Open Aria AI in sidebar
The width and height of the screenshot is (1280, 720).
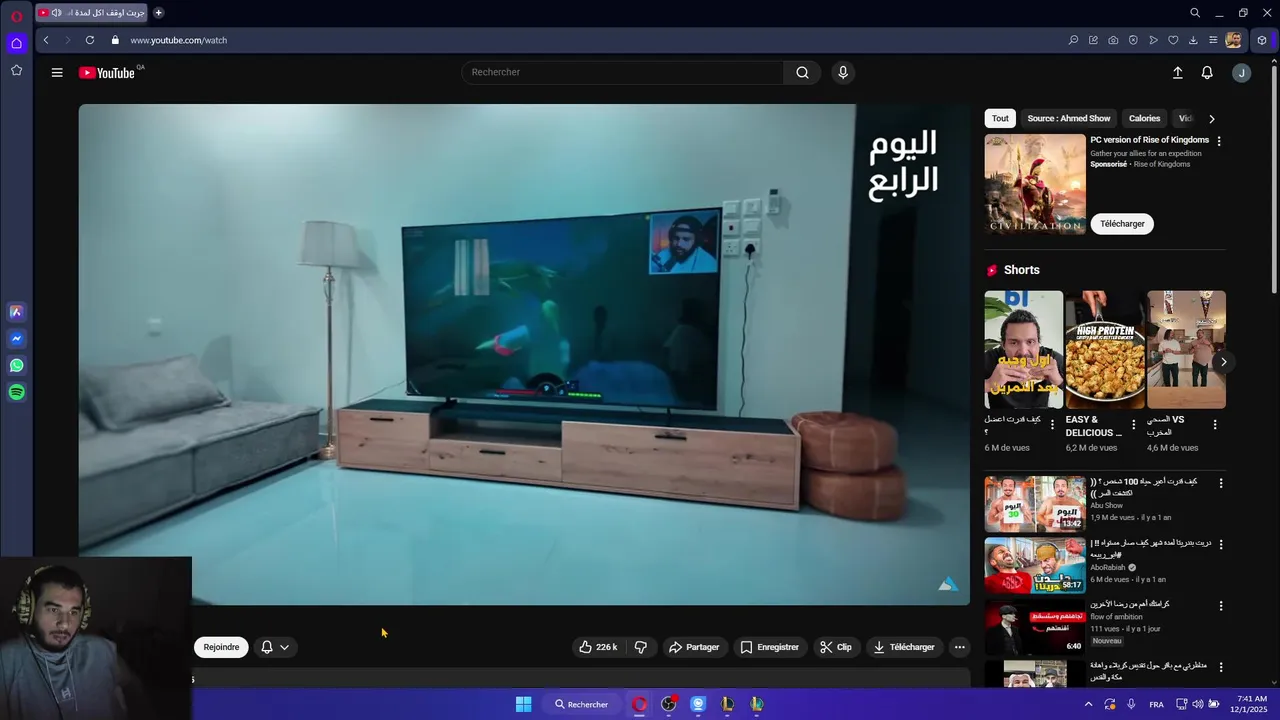16,312
